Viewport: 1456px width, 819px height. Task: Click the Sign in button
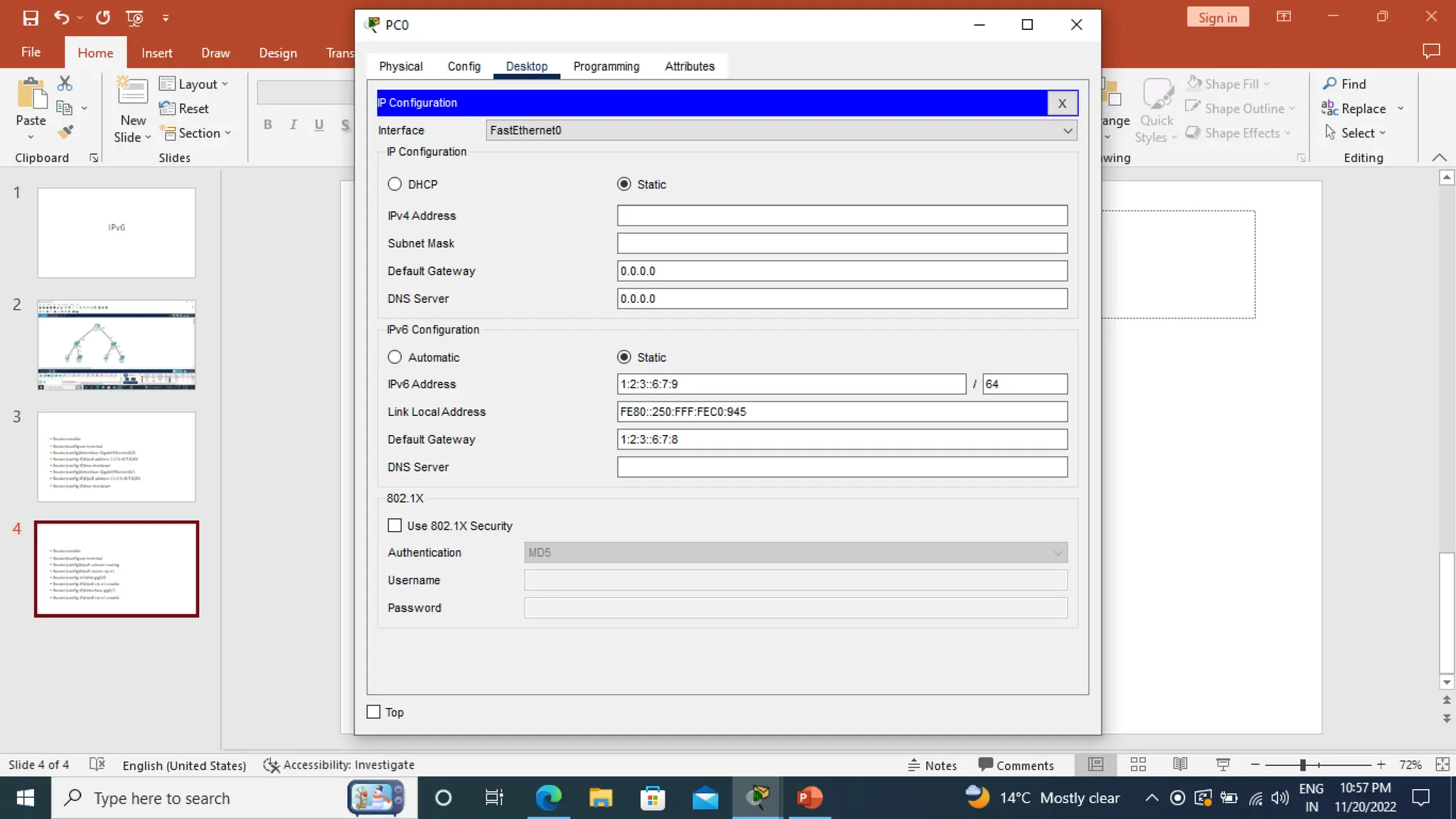coord(1217,18)
